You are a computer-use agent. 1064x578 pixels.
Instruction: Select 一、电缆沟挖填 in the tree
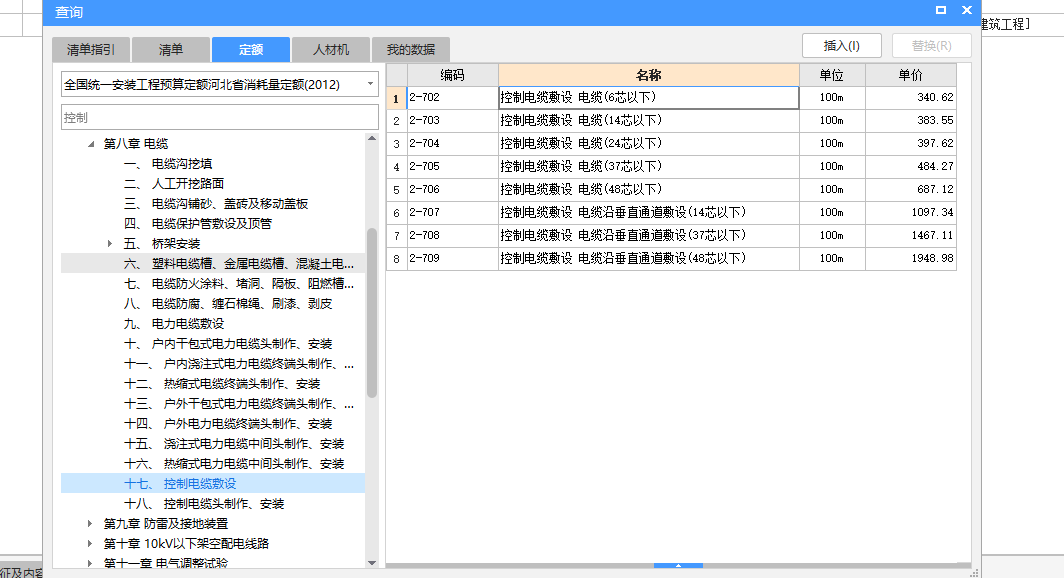click(x=168, y=163)
